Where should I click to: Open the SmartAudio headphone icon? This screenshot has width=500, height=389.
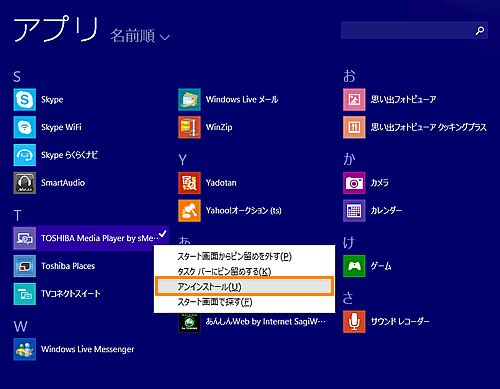click(x=25, y=183)
